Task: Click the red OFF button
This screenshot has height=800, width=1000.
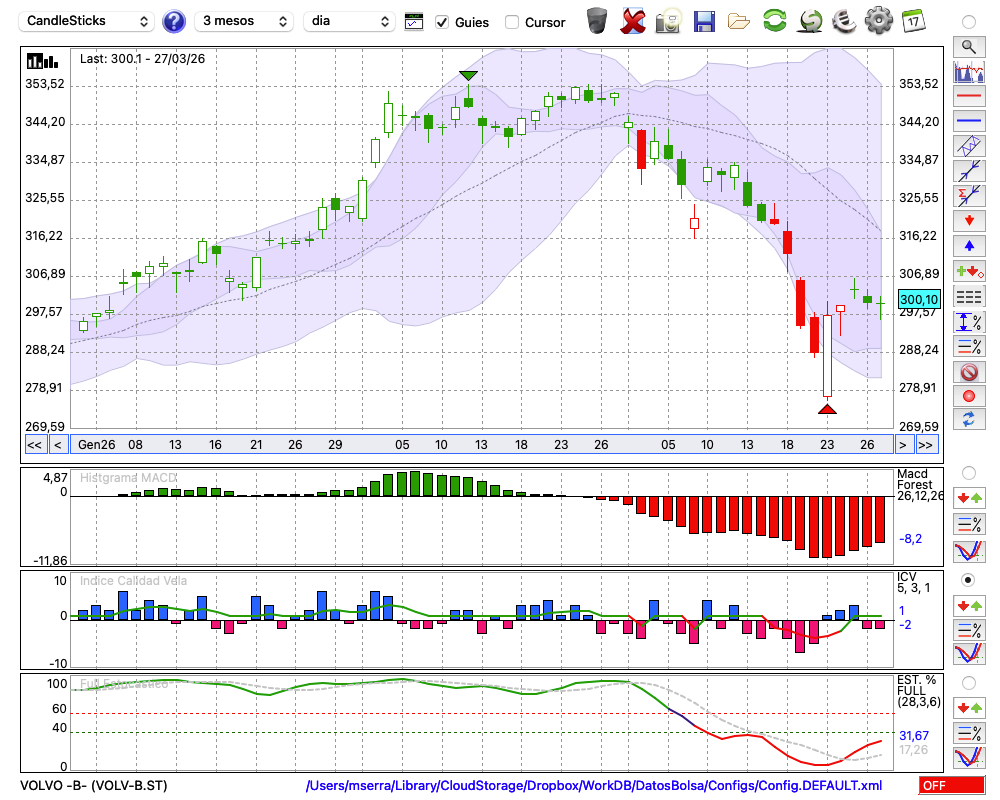Action: pyautogui.click(x=951, y=786)
